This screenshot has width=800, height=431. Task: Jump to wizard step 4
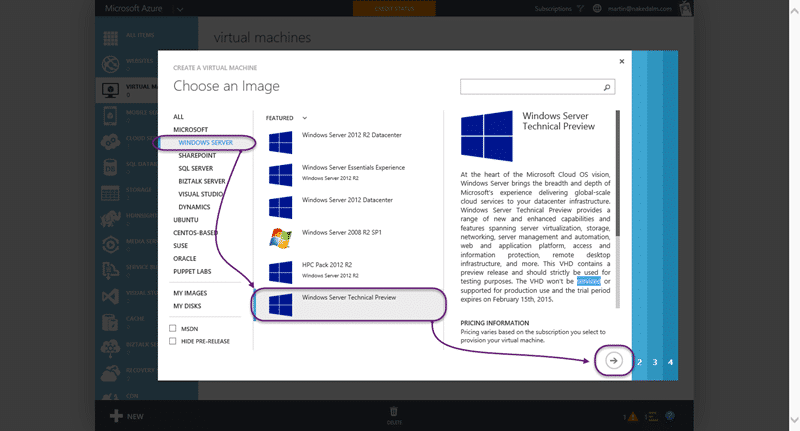click(x=670, y=362)
